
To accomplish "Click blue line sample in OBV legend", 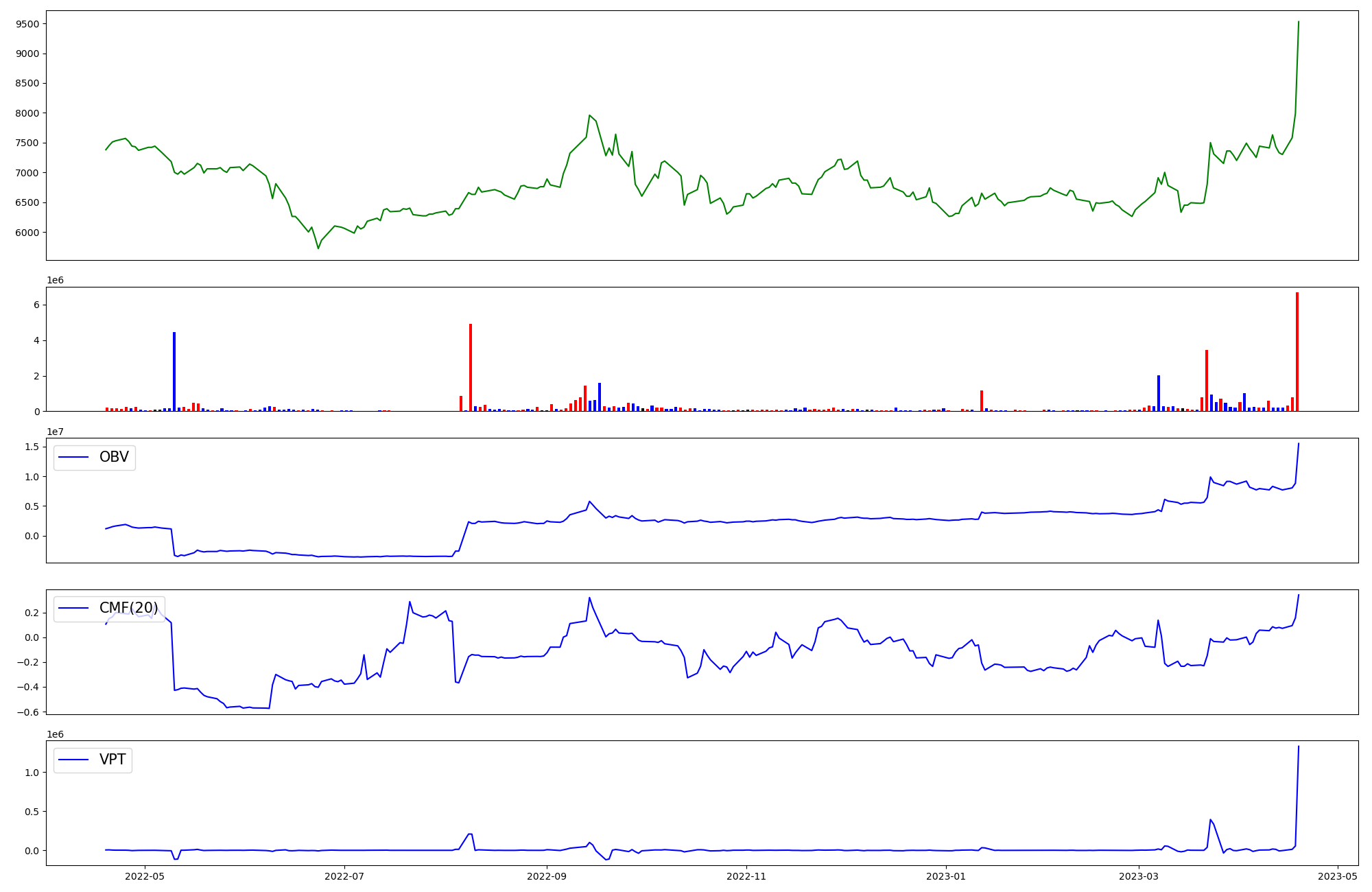I will (74, 458).
